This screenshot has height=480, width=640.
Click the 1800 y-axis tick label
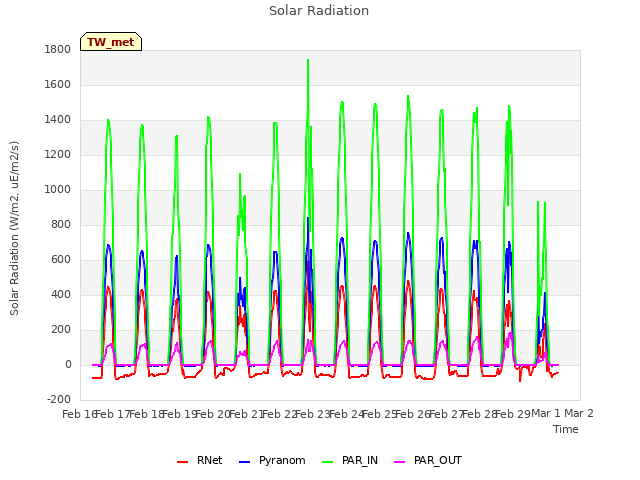[58, 49]
